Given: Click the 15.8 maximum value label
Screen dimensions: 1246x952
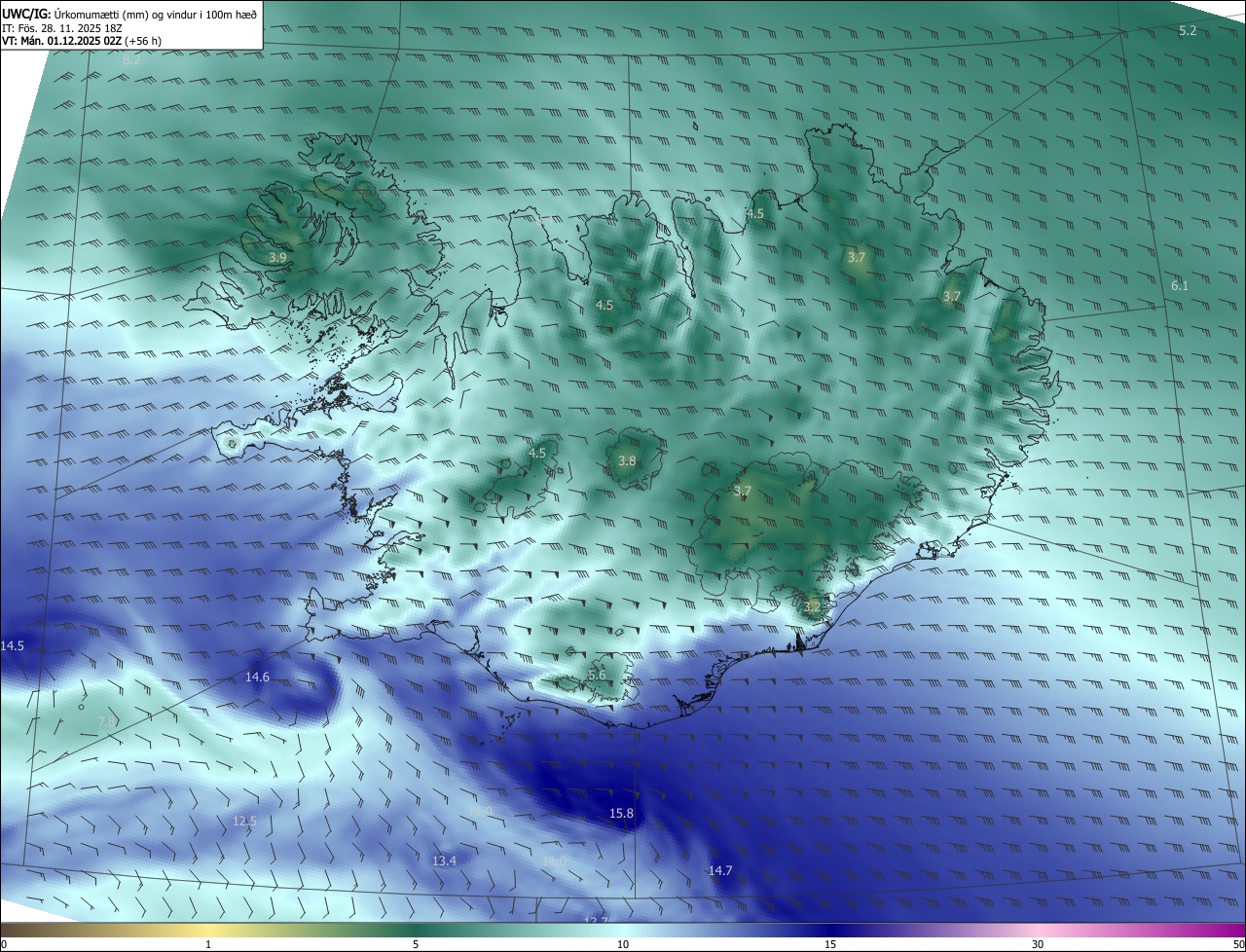Looking at the screenshot, I should [x=621, y=814].
